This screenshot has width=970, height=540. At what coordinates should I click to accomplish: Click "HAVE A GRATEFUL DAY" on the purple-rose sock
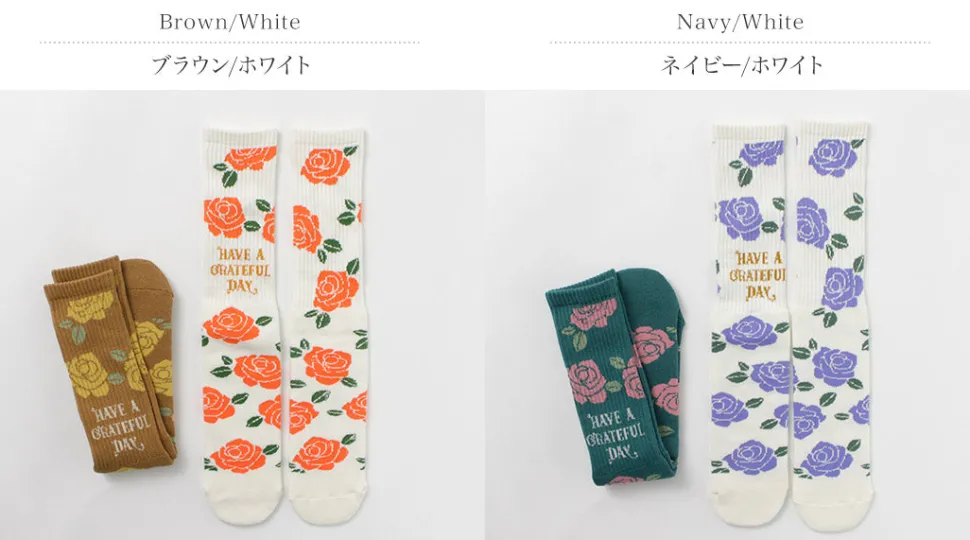click(x=758, y=273)
